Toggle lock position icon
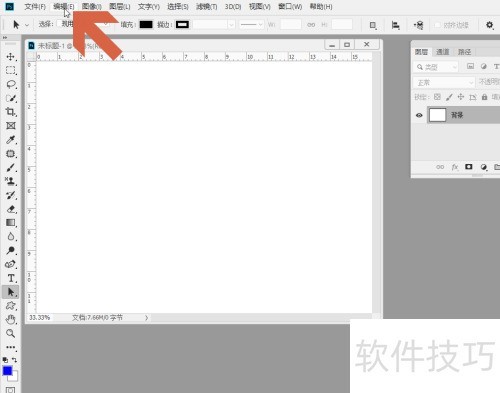Viewport: 500px width, 393px height. point(461,97)
